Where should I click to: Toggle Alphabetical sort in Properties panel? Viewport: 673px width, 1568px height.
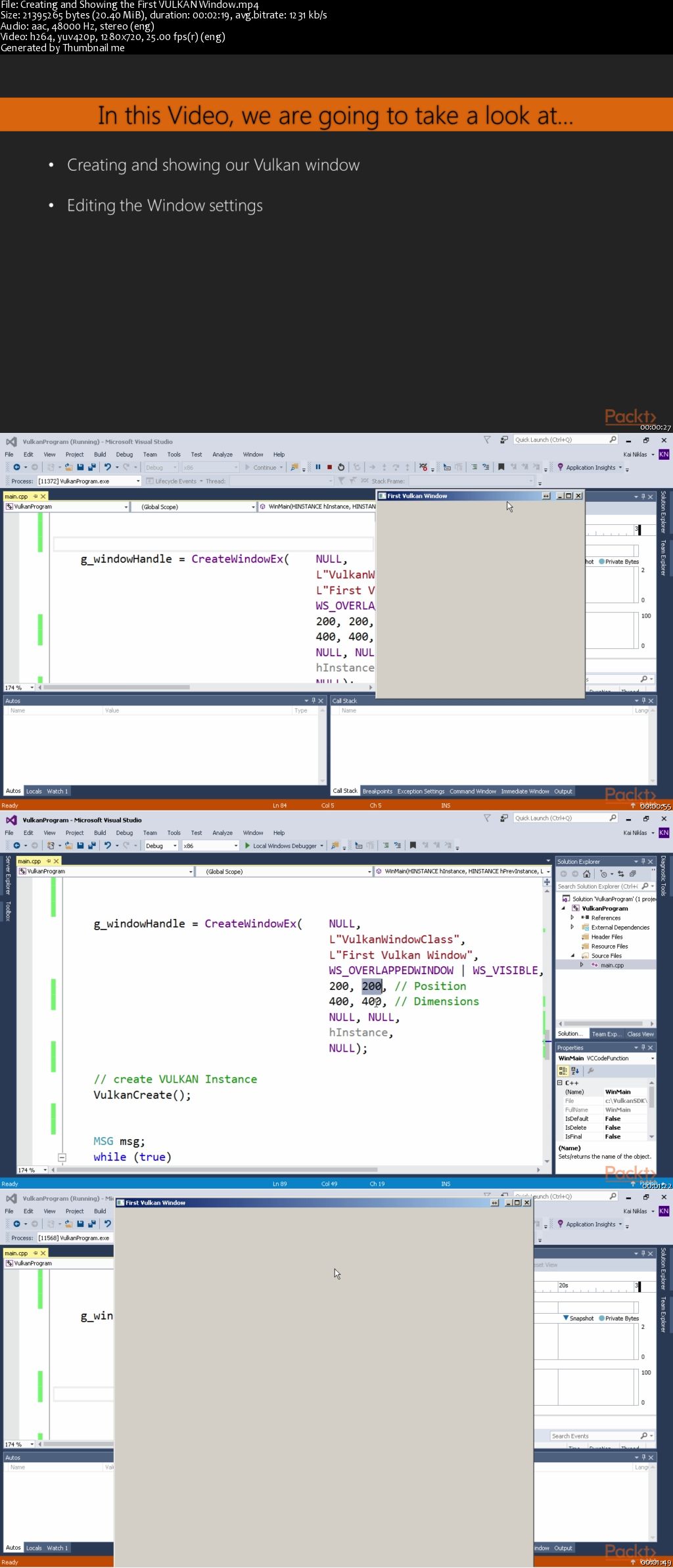575,1071
